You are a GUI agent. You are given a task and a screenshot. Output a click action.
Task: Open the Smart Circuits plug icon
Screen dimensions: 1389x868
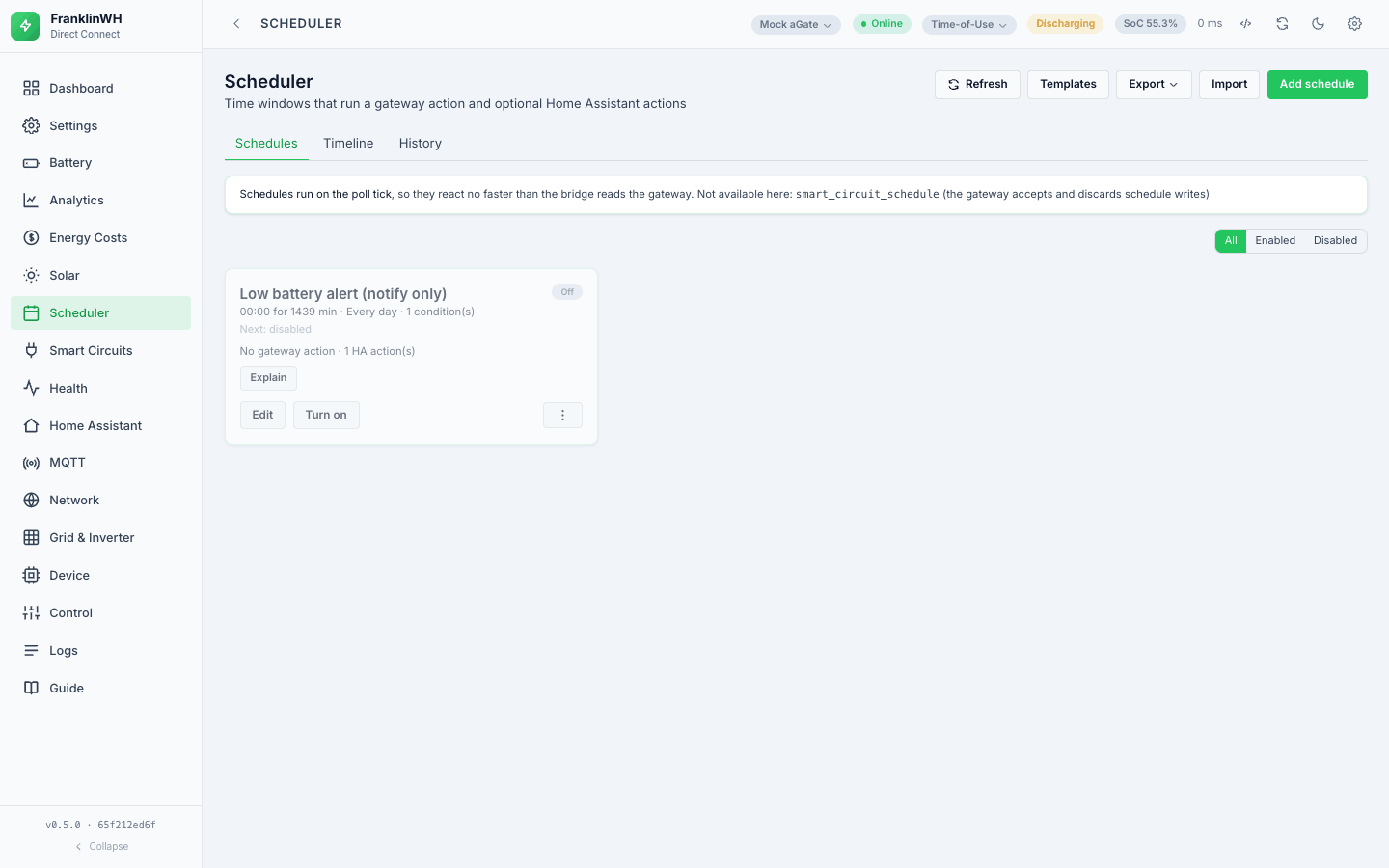pyautogui.click(x=31, y=351)
